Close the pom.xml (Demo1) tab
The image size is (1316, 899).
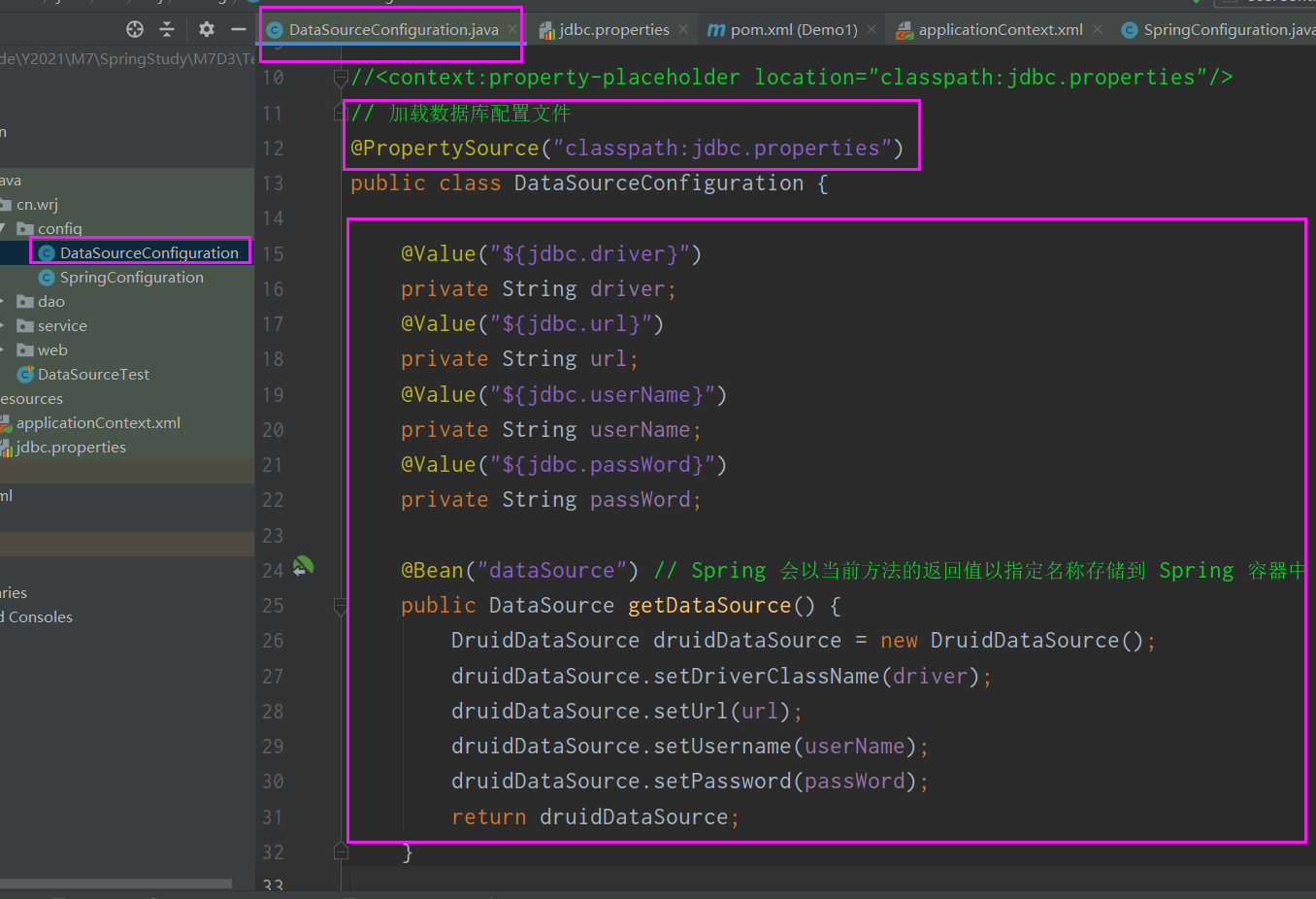pos(872,29)
